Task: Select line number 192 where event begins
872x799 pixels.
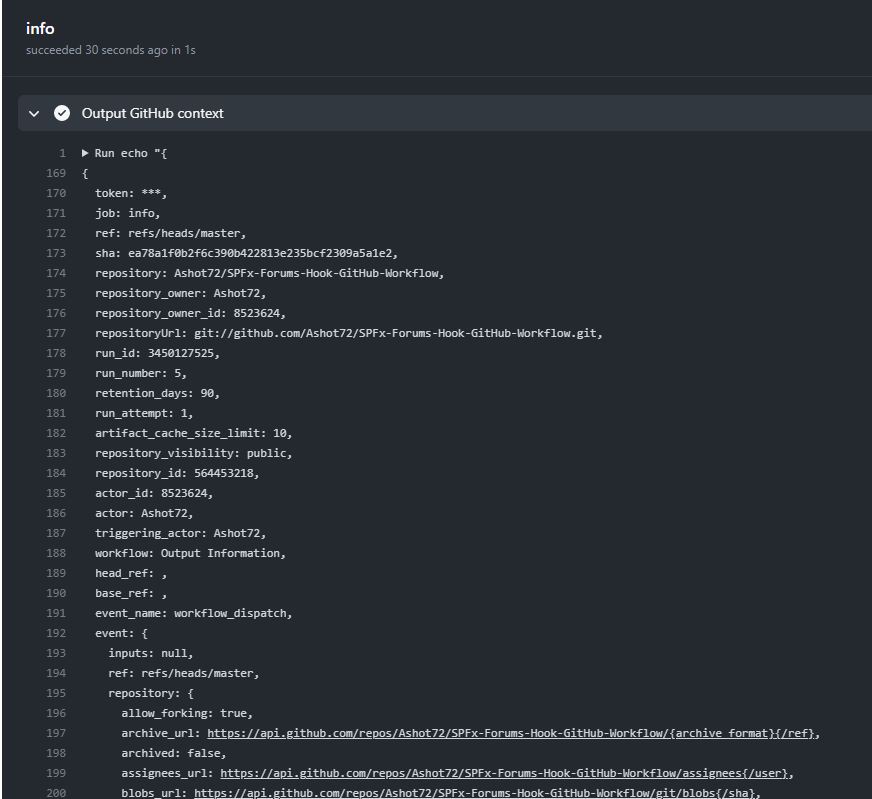Action: 56,633
